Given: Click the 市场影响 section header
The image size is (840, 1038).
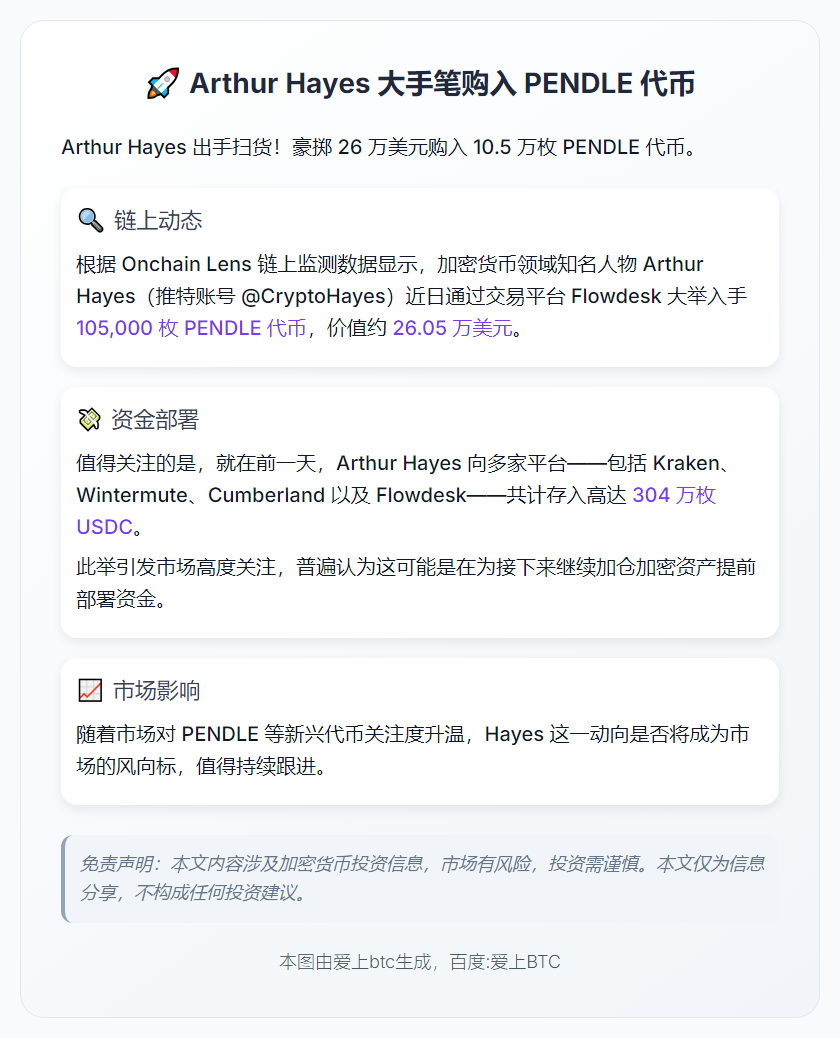Looking at the screenshot, I should point(146,690).
